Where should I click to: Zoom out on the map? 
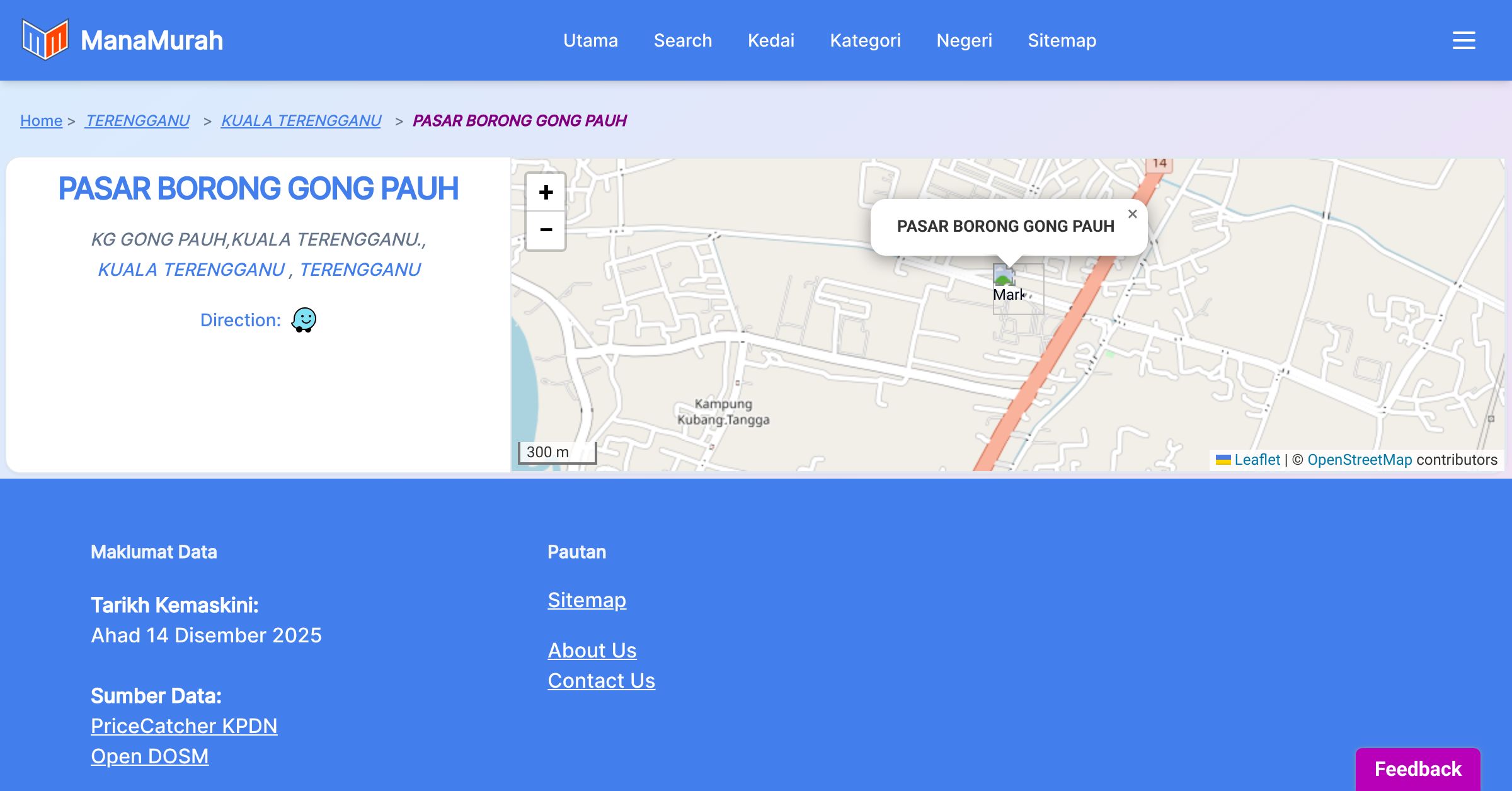coord(546,230)
